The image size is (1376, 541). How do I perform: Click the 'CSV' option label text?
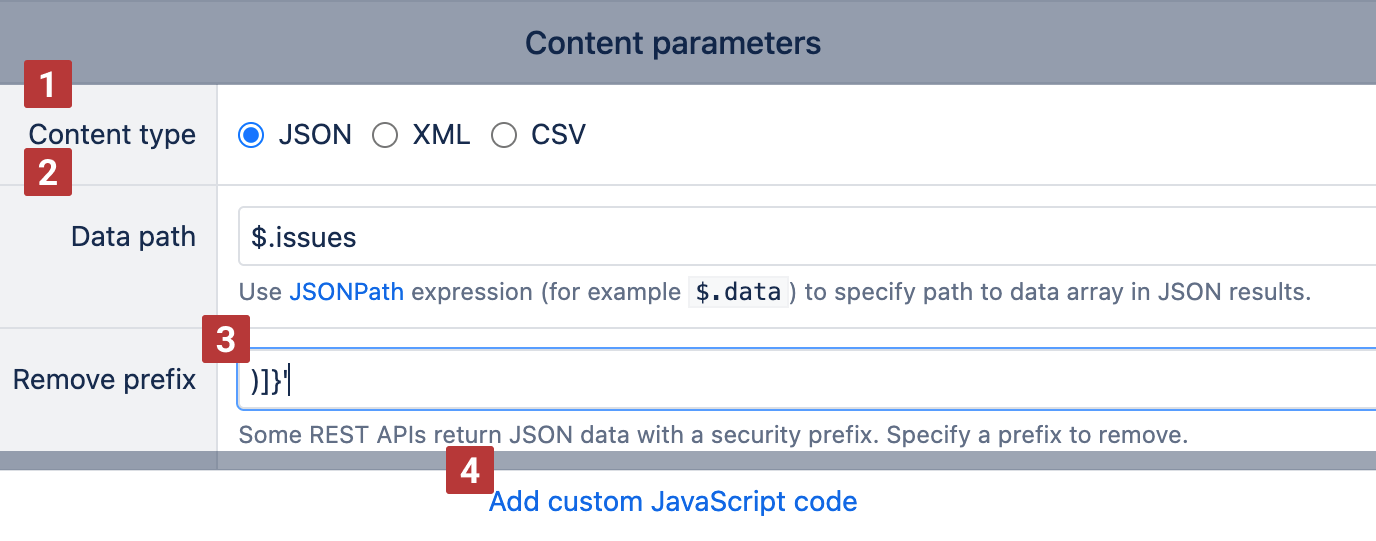coord(558,135)
